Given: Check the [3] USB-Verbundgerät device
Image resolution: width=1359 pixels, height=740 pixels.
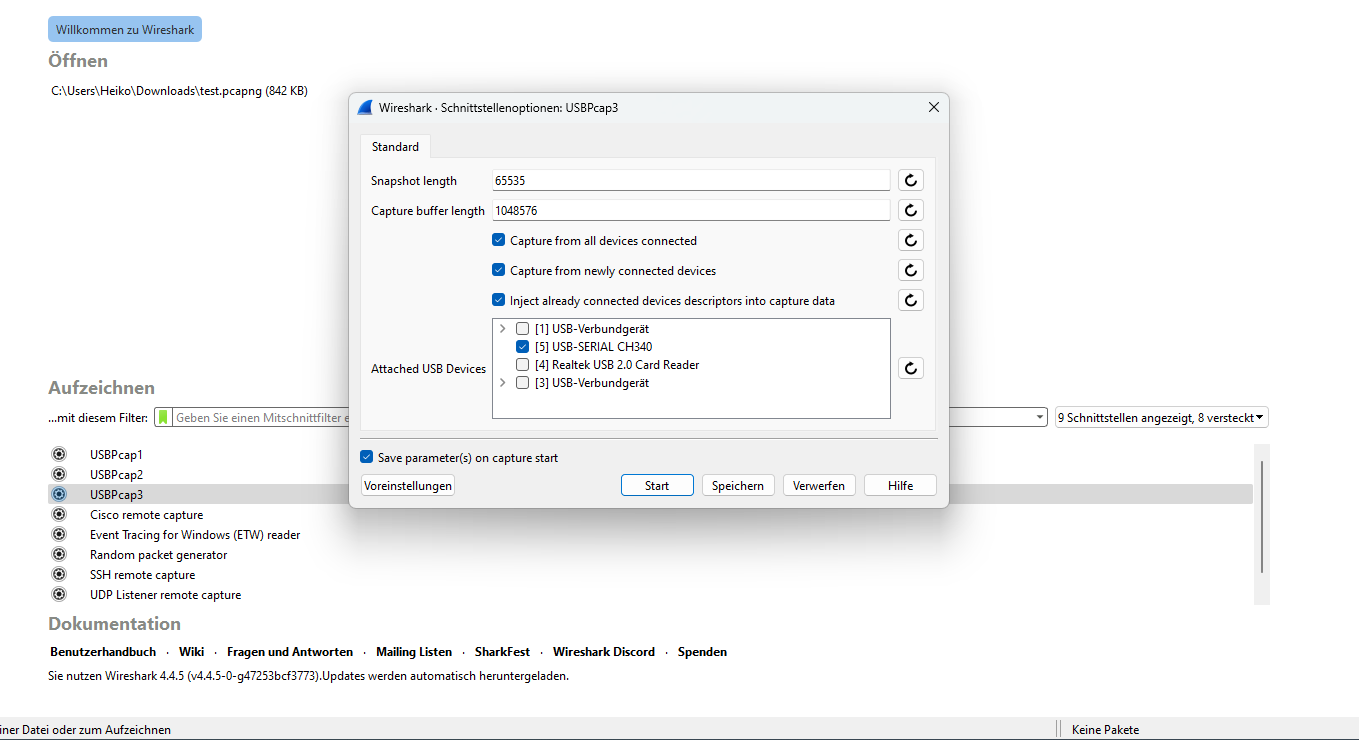Looking at the screenshot, I should [x=522, y=383].
